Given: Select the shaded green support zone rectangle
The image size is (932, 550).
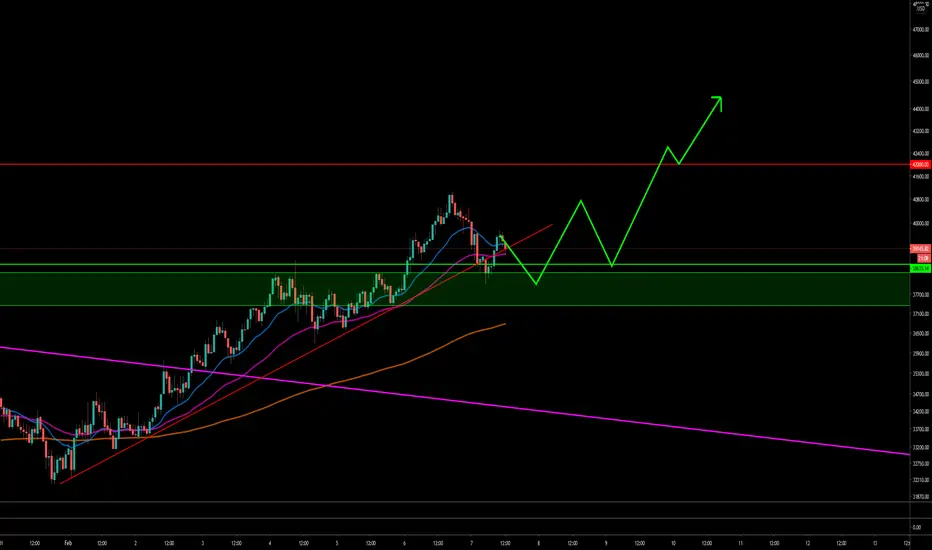Looking at the screenshot, I should point(455,289).
